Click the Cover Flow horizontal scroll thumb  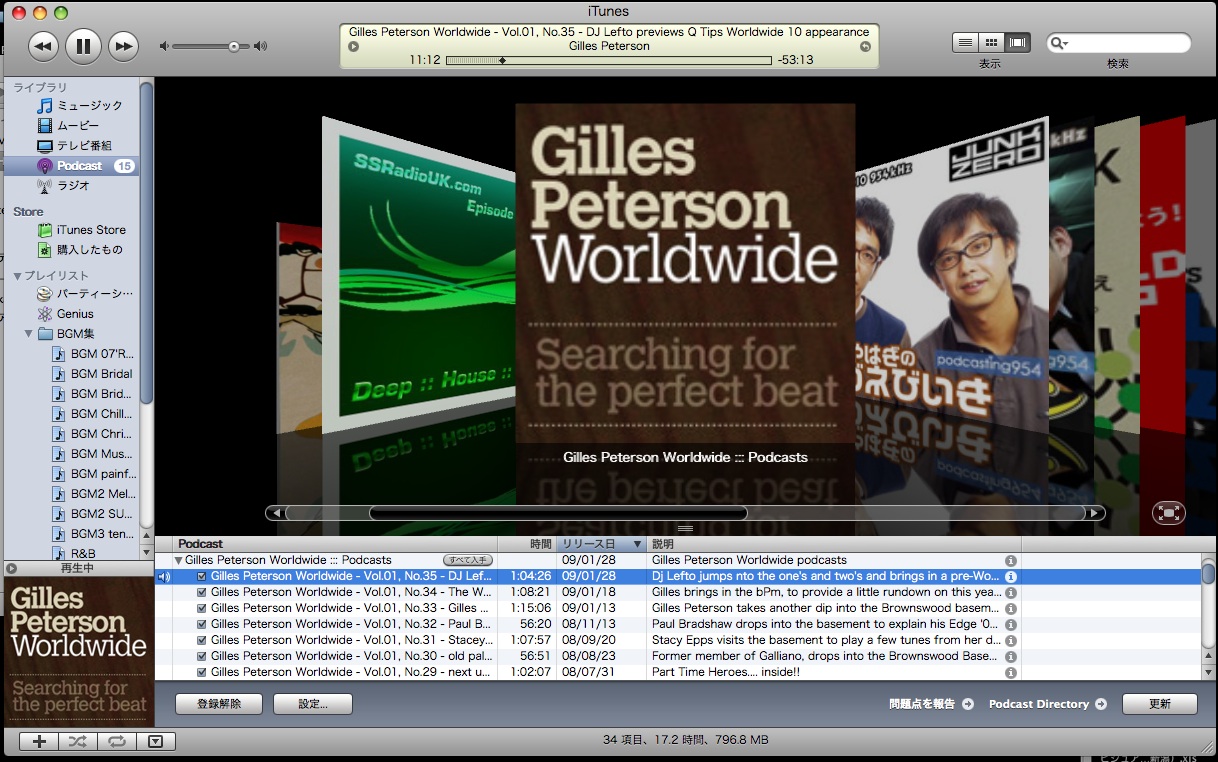(x=558, y=513)
